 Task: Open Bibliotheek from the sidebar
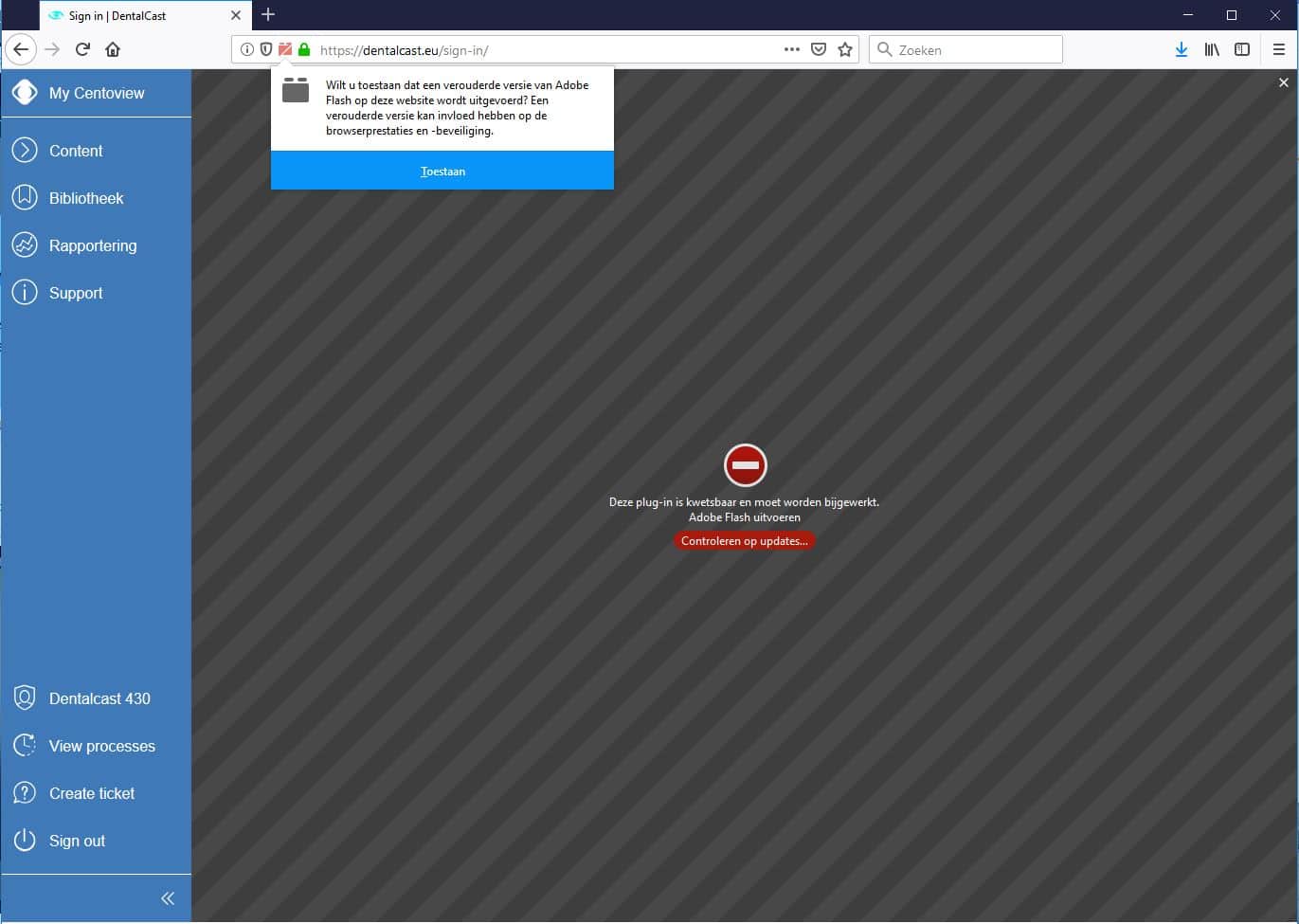click(x=85, y=198)
